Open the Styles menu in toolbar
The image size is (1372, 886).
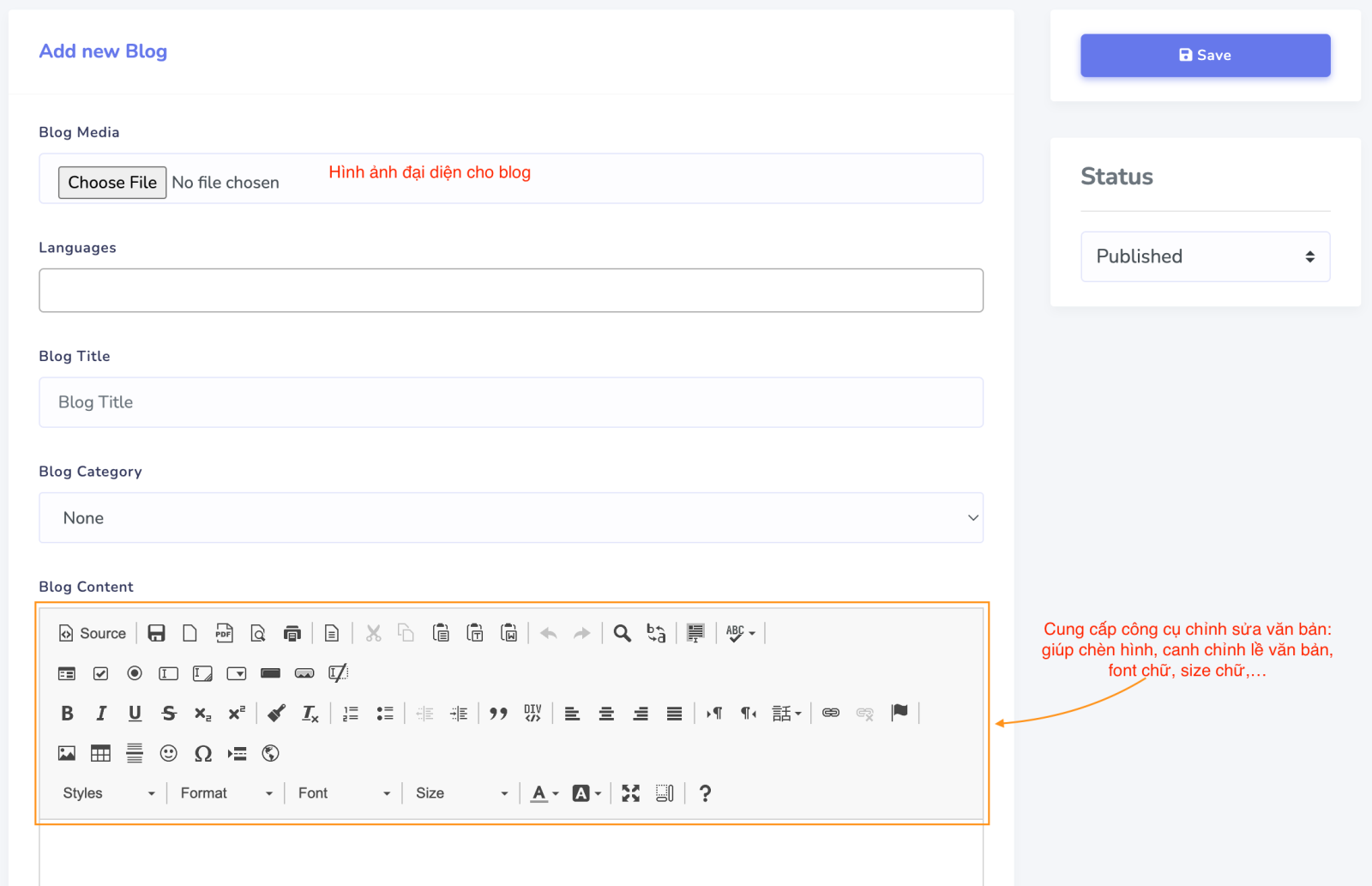tap(108, 793)
